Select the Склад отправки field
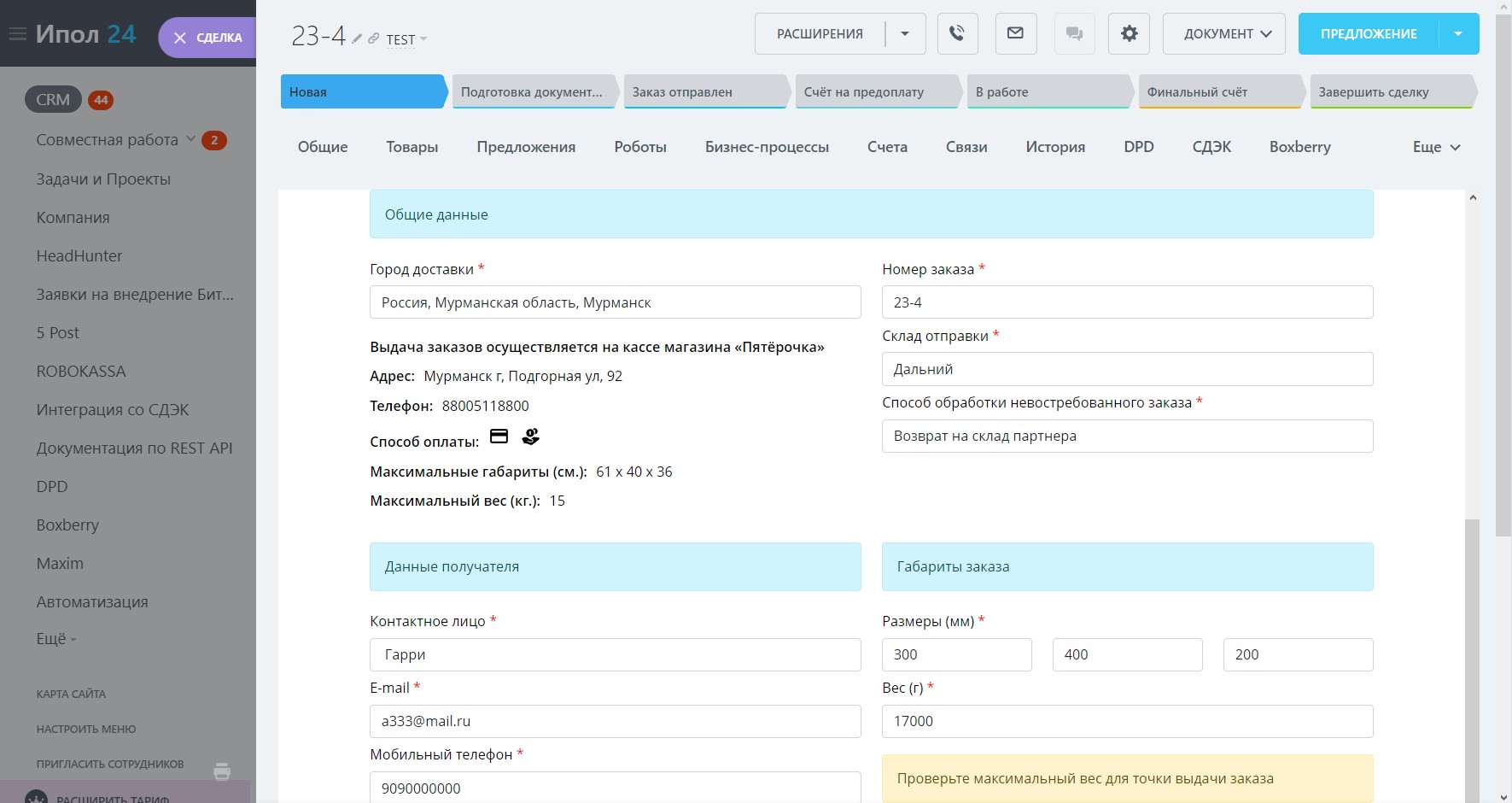The width and height of the screenshot is (1512, 803). click(1127, 369)
